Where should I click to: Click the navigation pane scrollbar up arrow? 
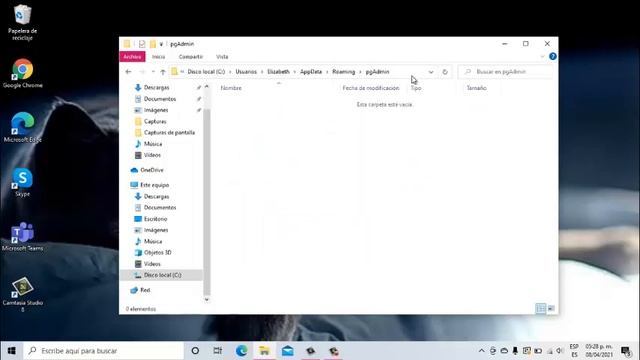(x=207, y=87)
